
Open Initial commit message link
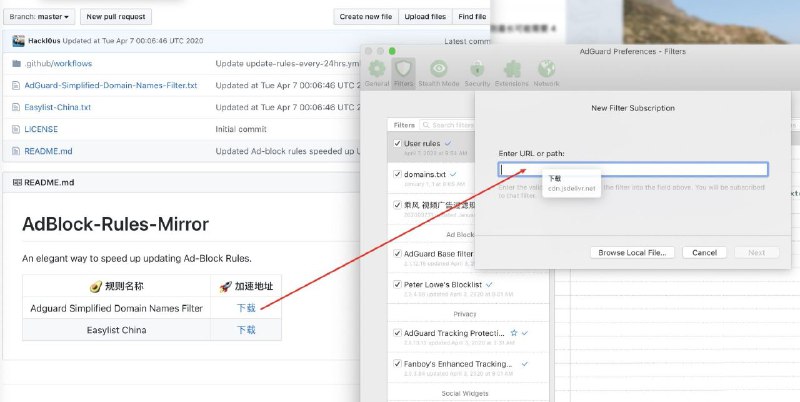point(241,129)
